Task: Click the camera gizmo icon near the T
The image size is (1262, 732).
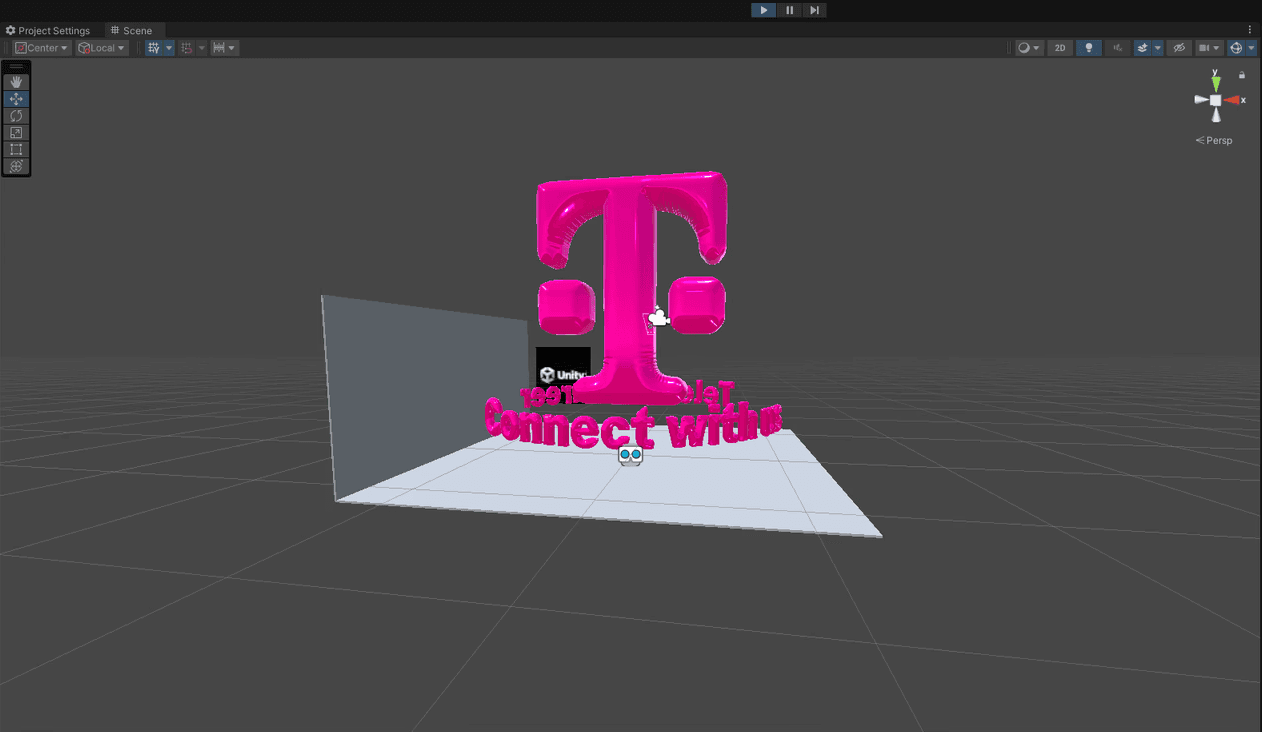Action: pyautogui.click(x=658, y=318)
